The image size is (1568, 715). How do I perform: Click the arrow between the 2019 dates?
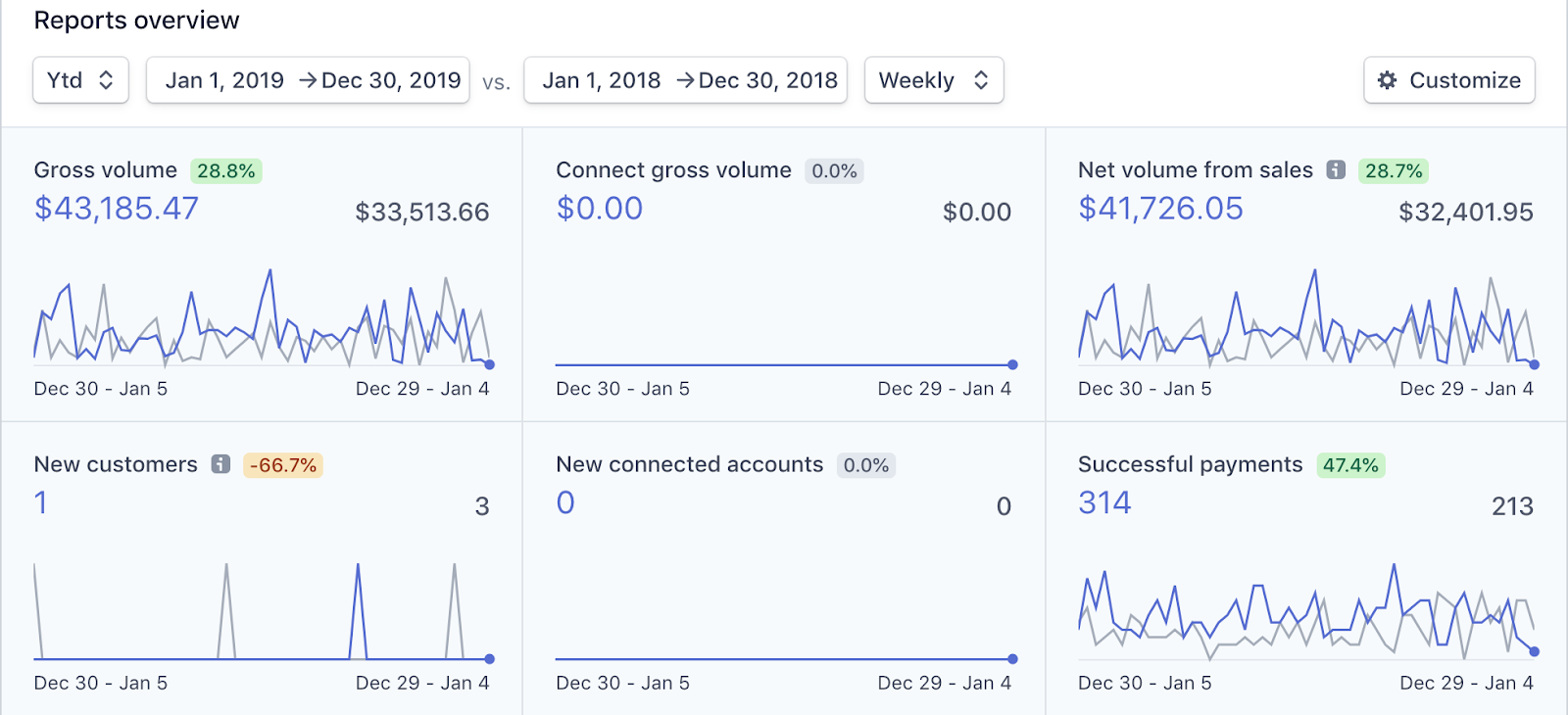pos(308,80)
